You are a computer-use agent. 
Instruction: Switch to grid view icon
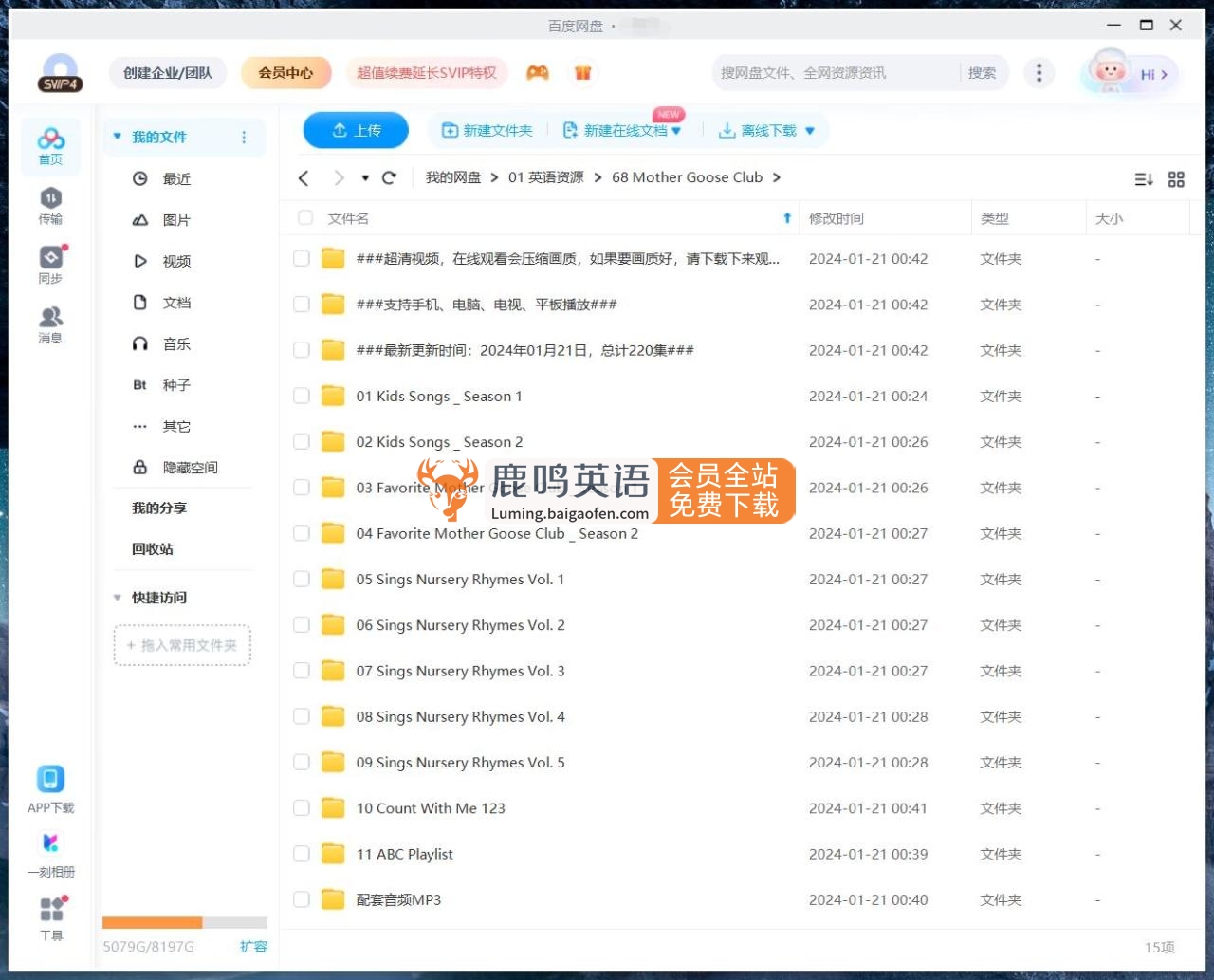point(1176,179)
